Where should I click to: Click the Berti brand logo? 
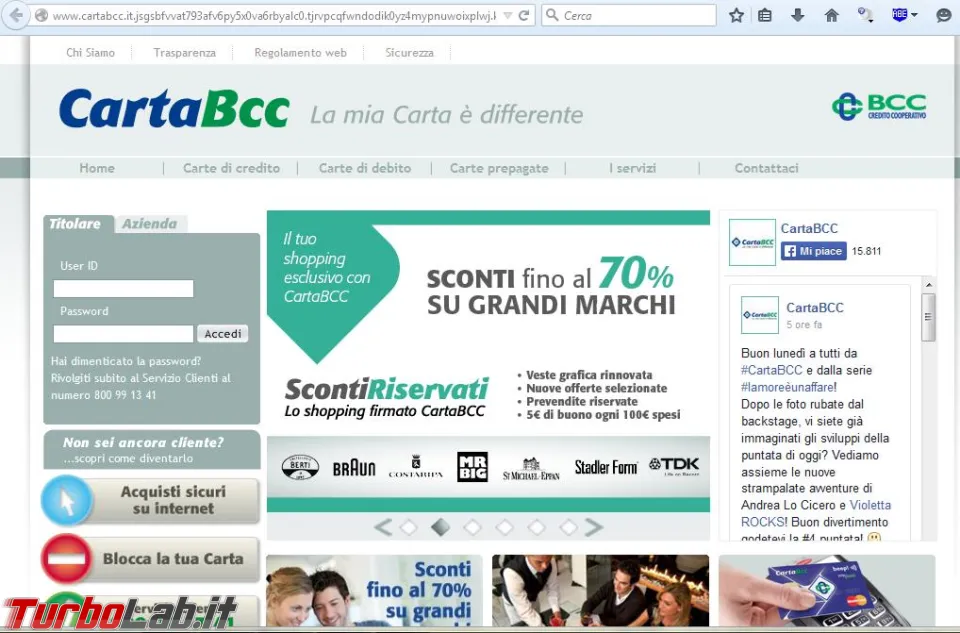[300, 467]
